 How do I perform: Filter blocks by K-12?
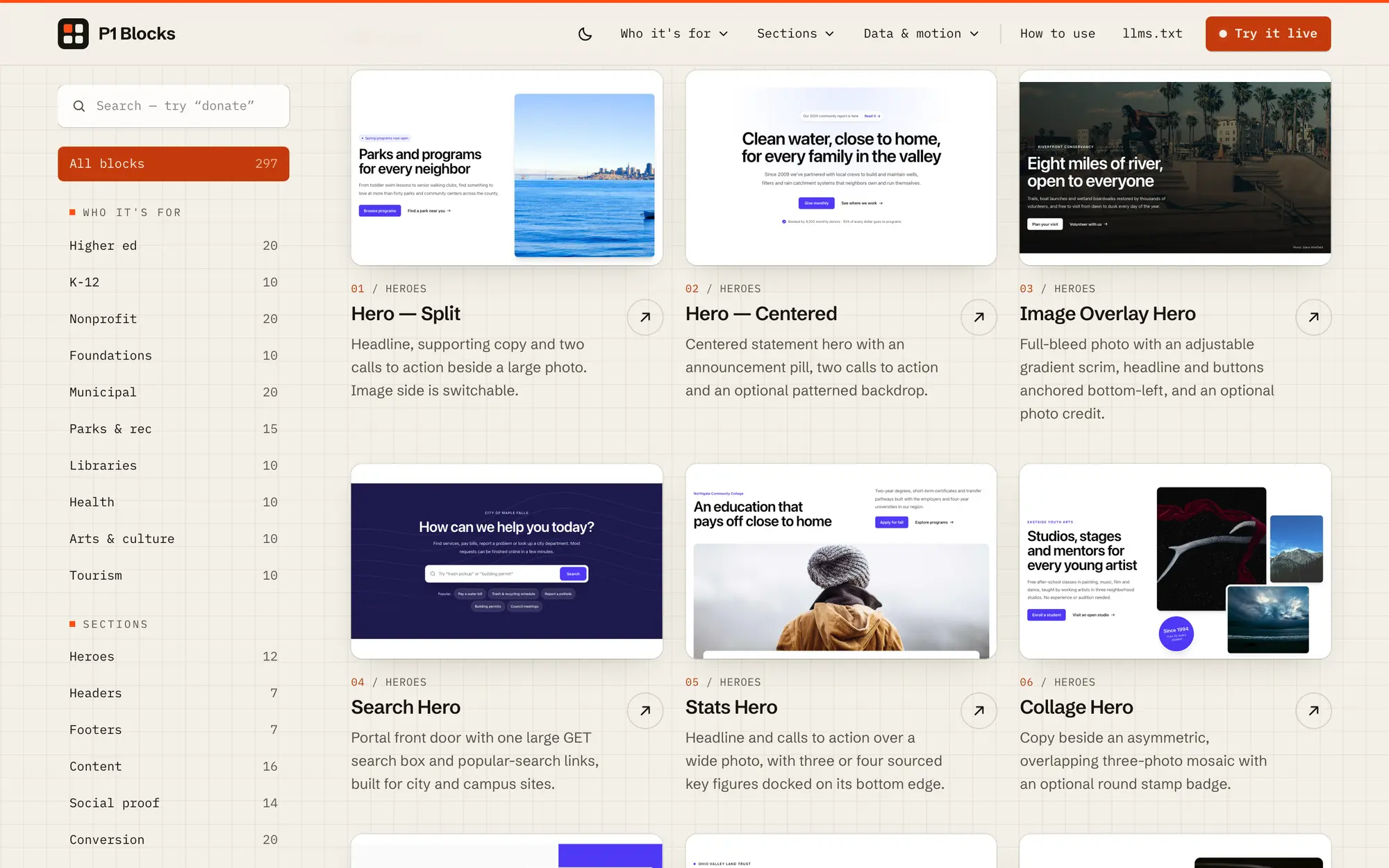pos(174,283)
